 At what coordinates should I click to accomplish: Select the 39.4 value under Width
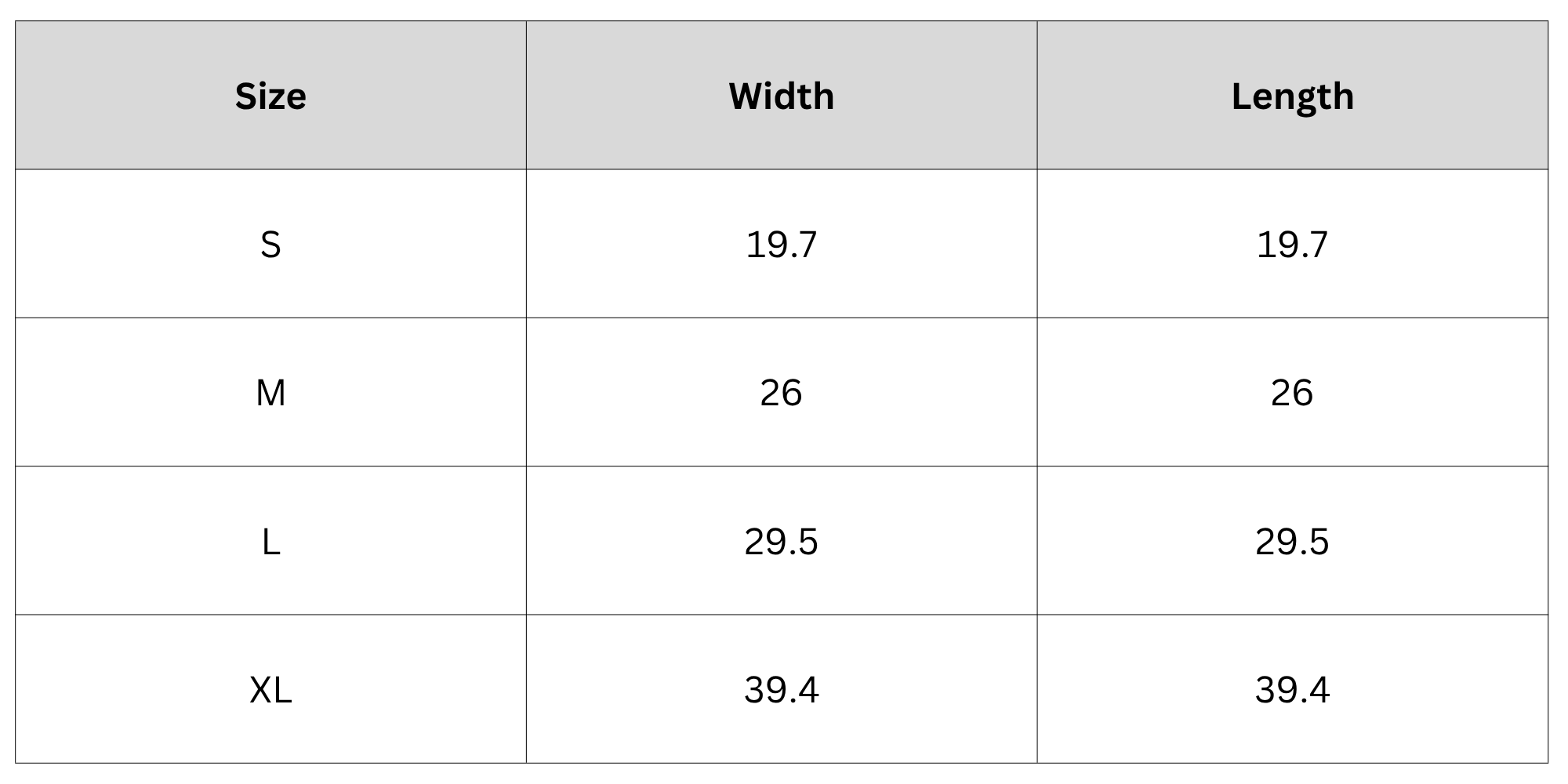[x=782, y=690]
